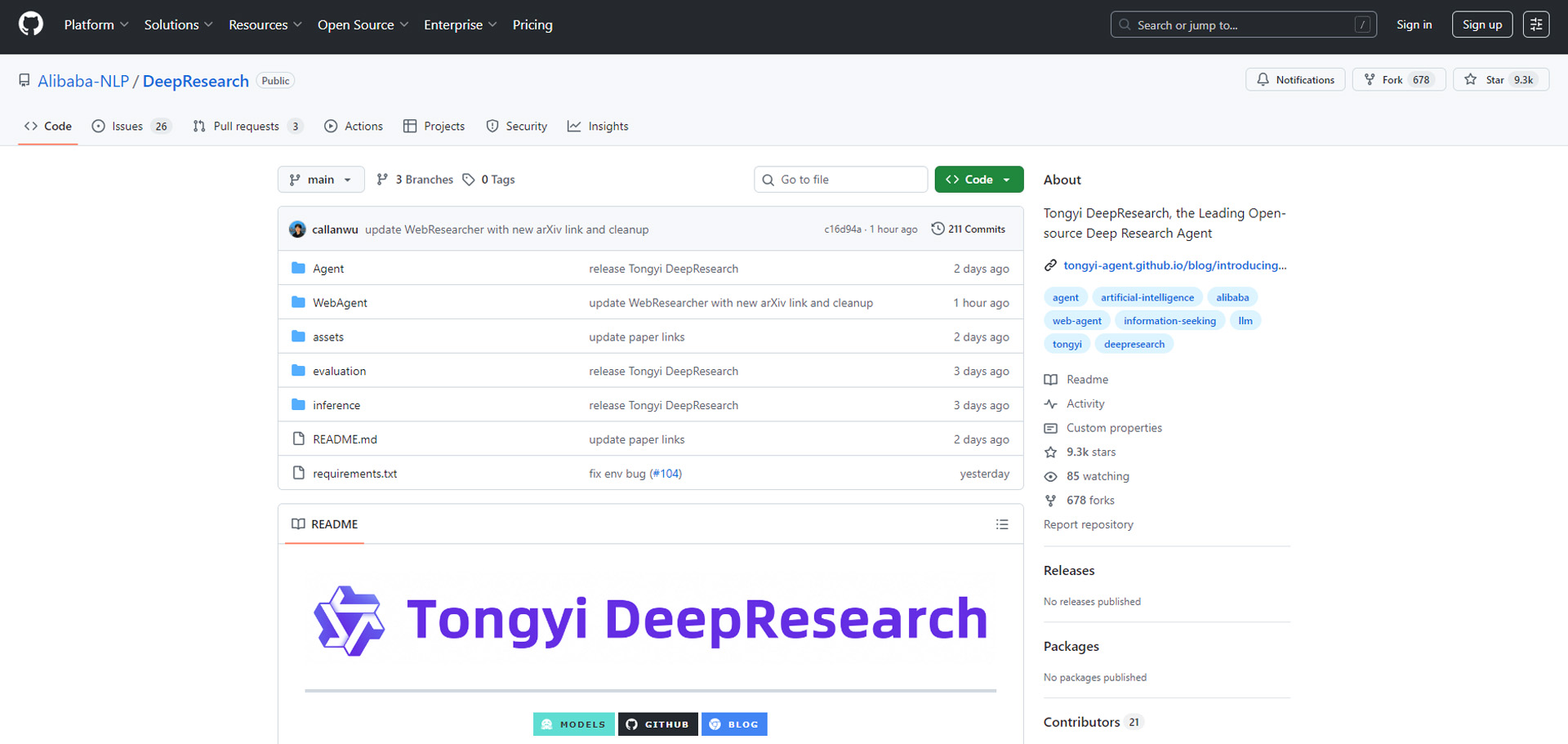Viewport: 1568px width, 744px height.
Task: Open Custom properties link
Action: point(1103,428)
